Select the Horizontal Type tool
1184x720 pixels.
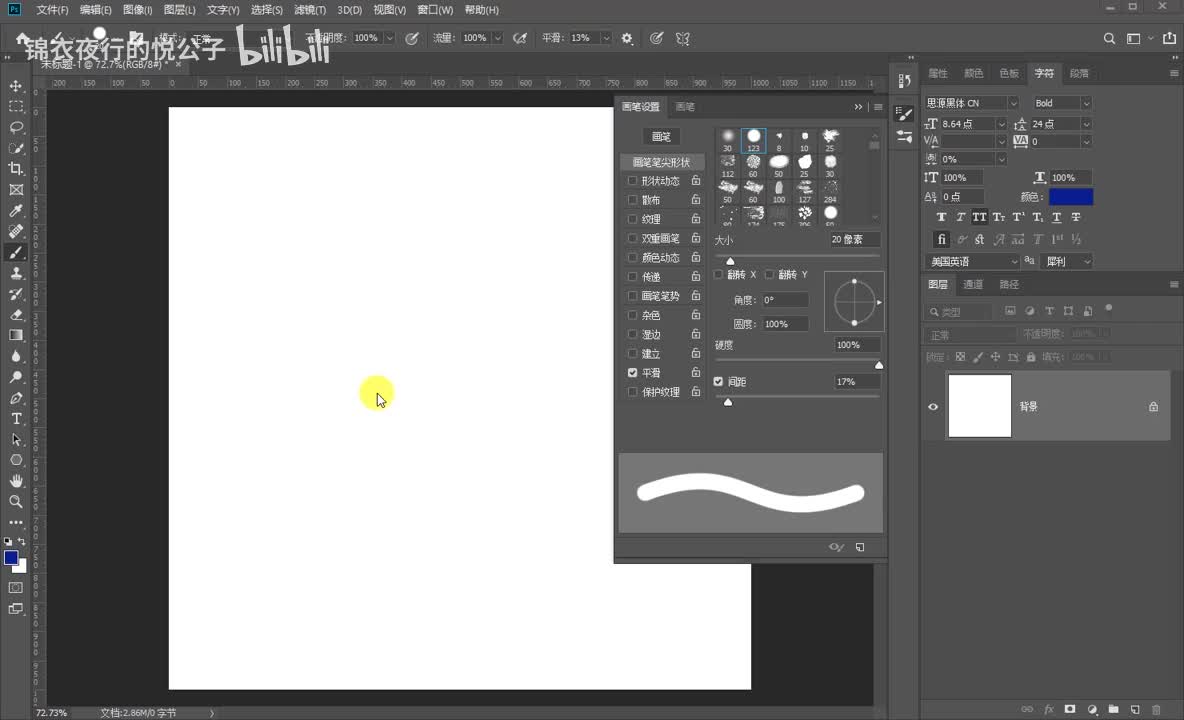point(16,418)
